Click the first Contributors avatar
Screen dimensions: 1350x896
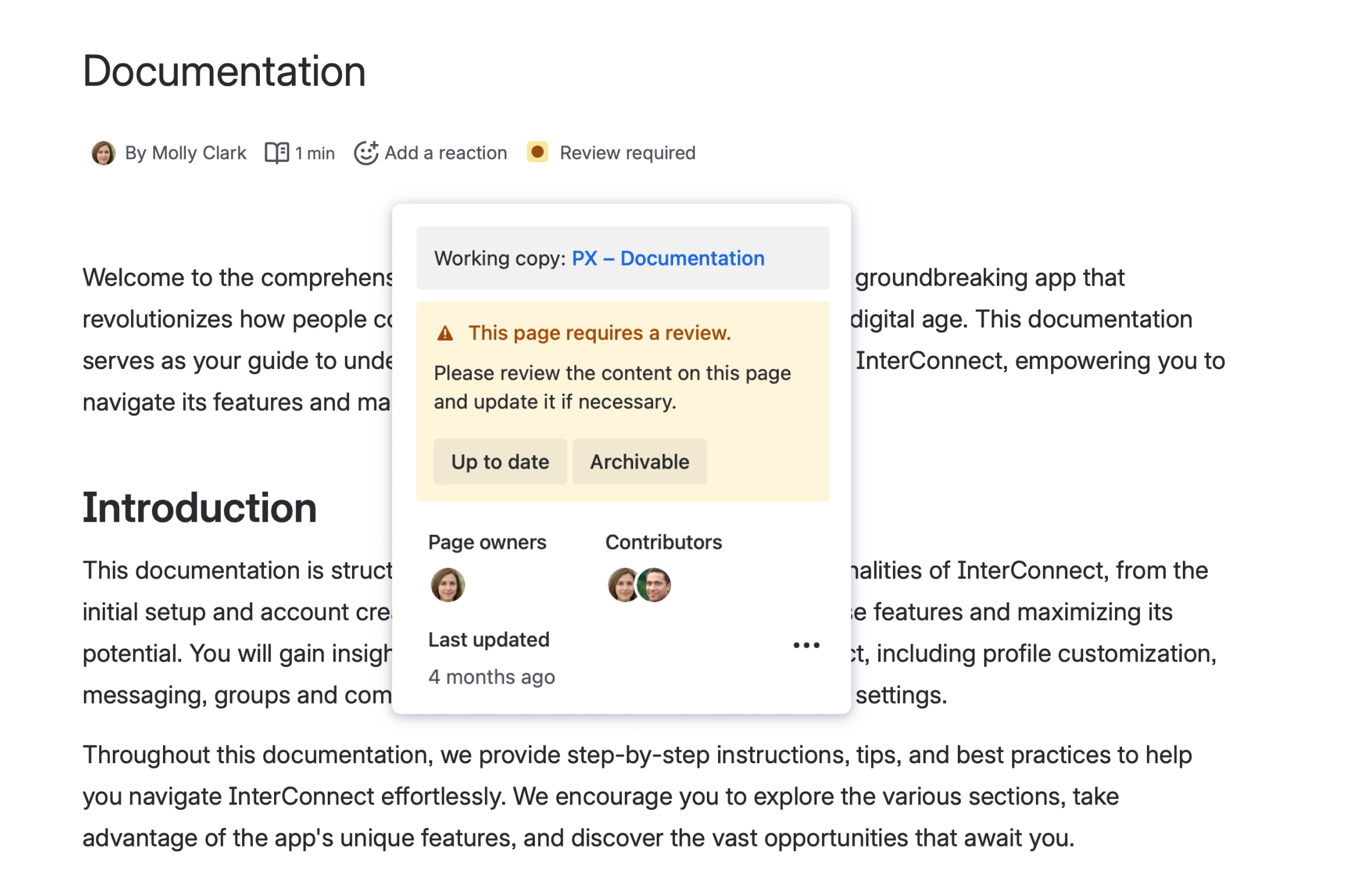pyautogui.click(x=621, y=584)
